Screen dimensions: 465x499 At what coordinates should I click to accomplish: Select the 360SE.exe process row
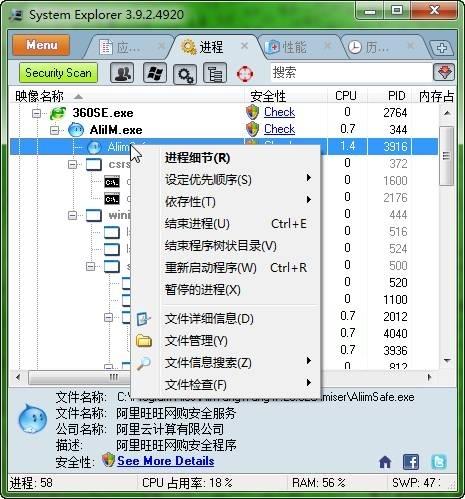(224, 113)
